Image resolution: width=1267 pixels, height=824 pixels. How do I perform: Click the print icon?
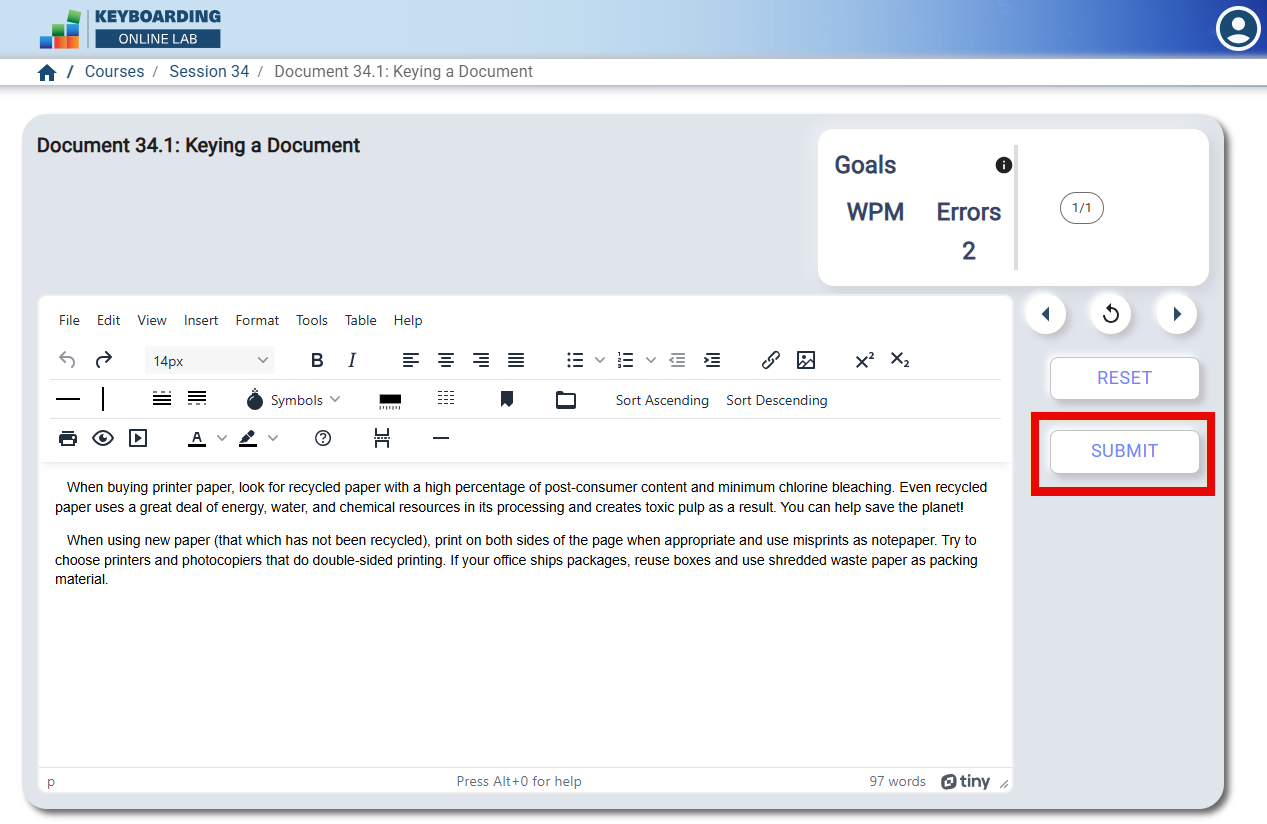(67, 438)
